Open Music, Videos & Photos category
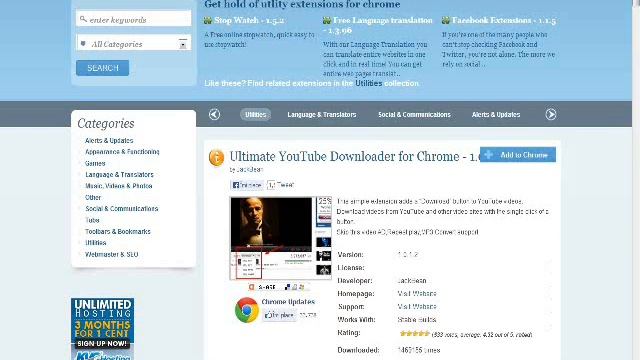This screenshot has height=360, width=640. pos(118,186)
